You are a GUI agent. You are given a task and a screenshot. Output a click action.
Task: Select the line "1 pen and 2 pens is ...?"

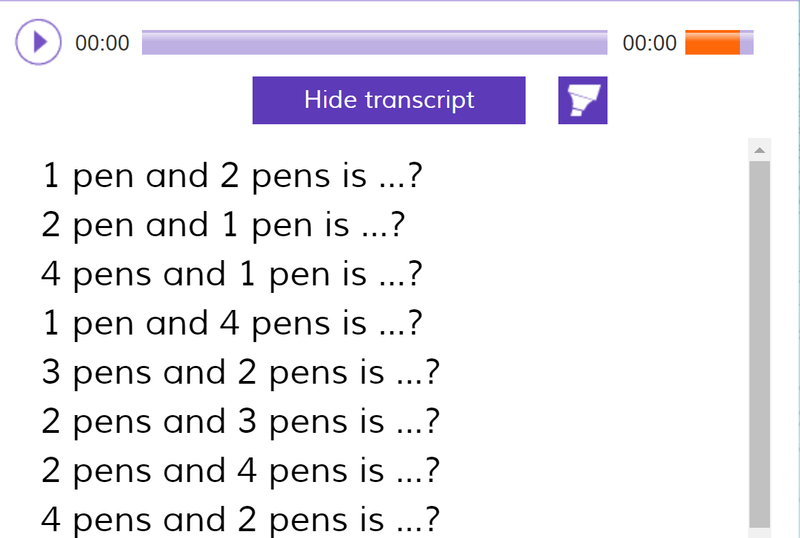point(228,176)
